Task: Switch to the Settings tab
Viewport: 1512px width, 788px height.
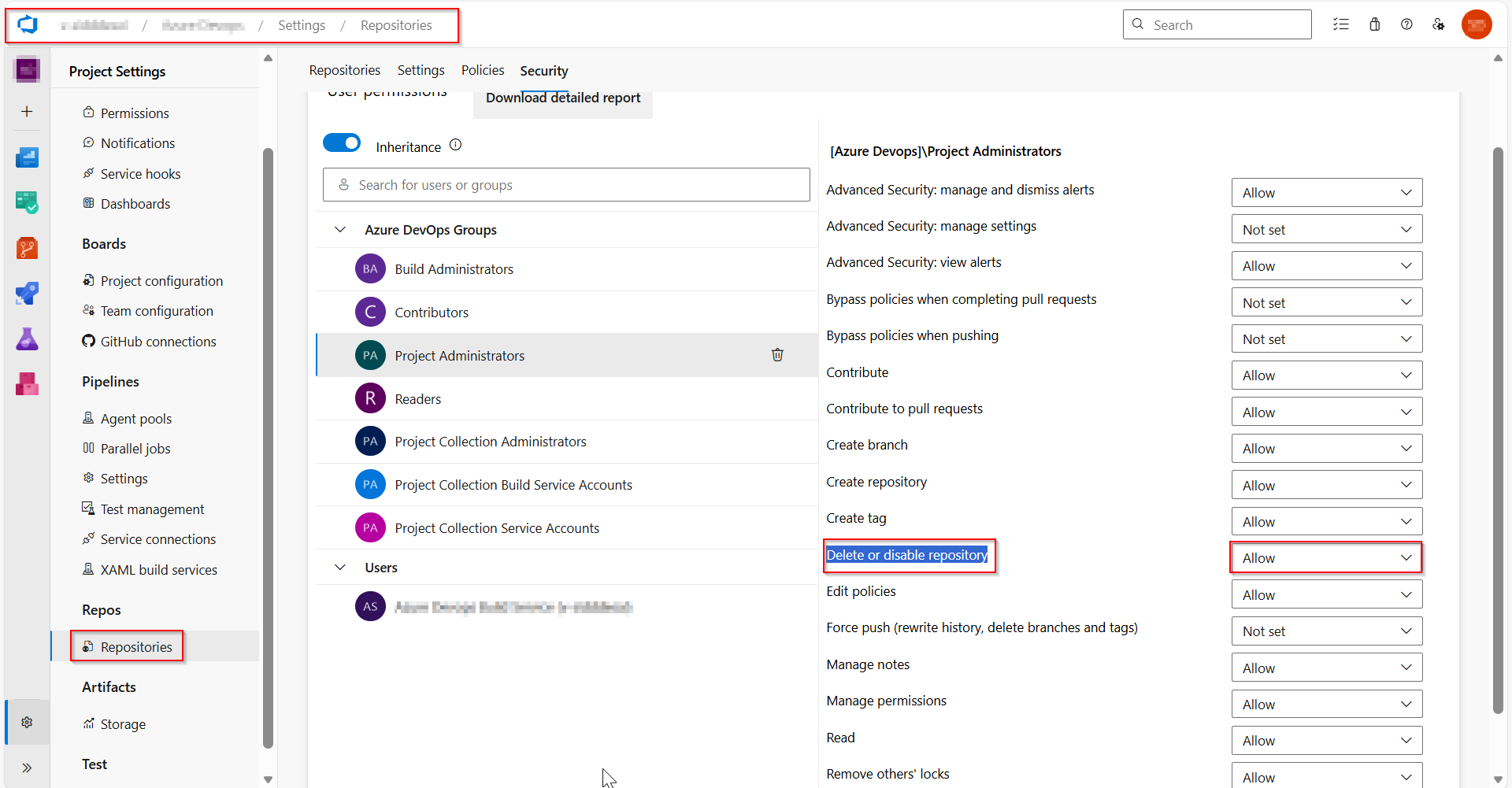Action: click(421, 70)
